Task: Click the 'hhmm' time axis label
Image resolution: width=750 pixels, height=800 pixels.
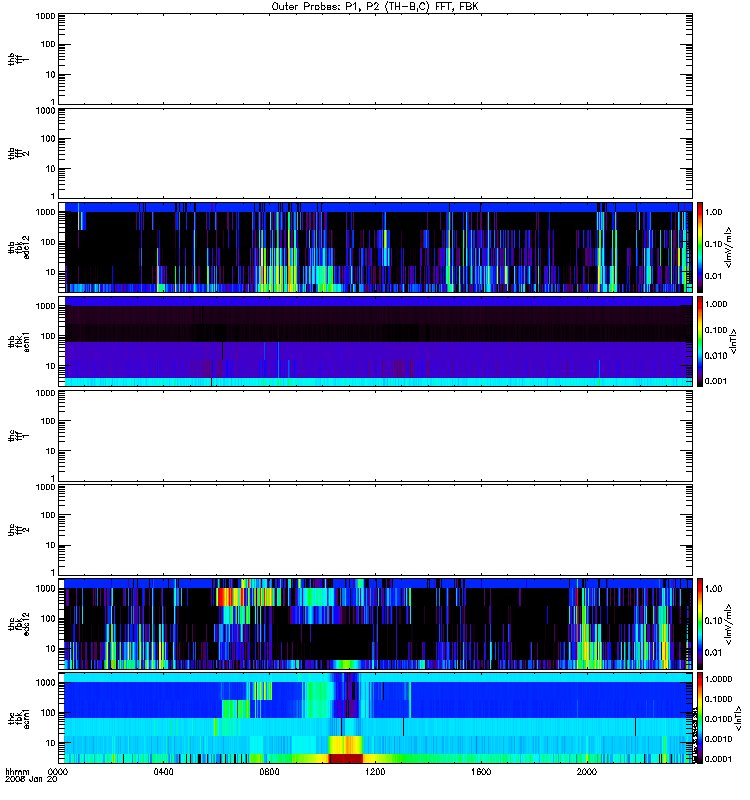Action: click(x=17, y=771)
